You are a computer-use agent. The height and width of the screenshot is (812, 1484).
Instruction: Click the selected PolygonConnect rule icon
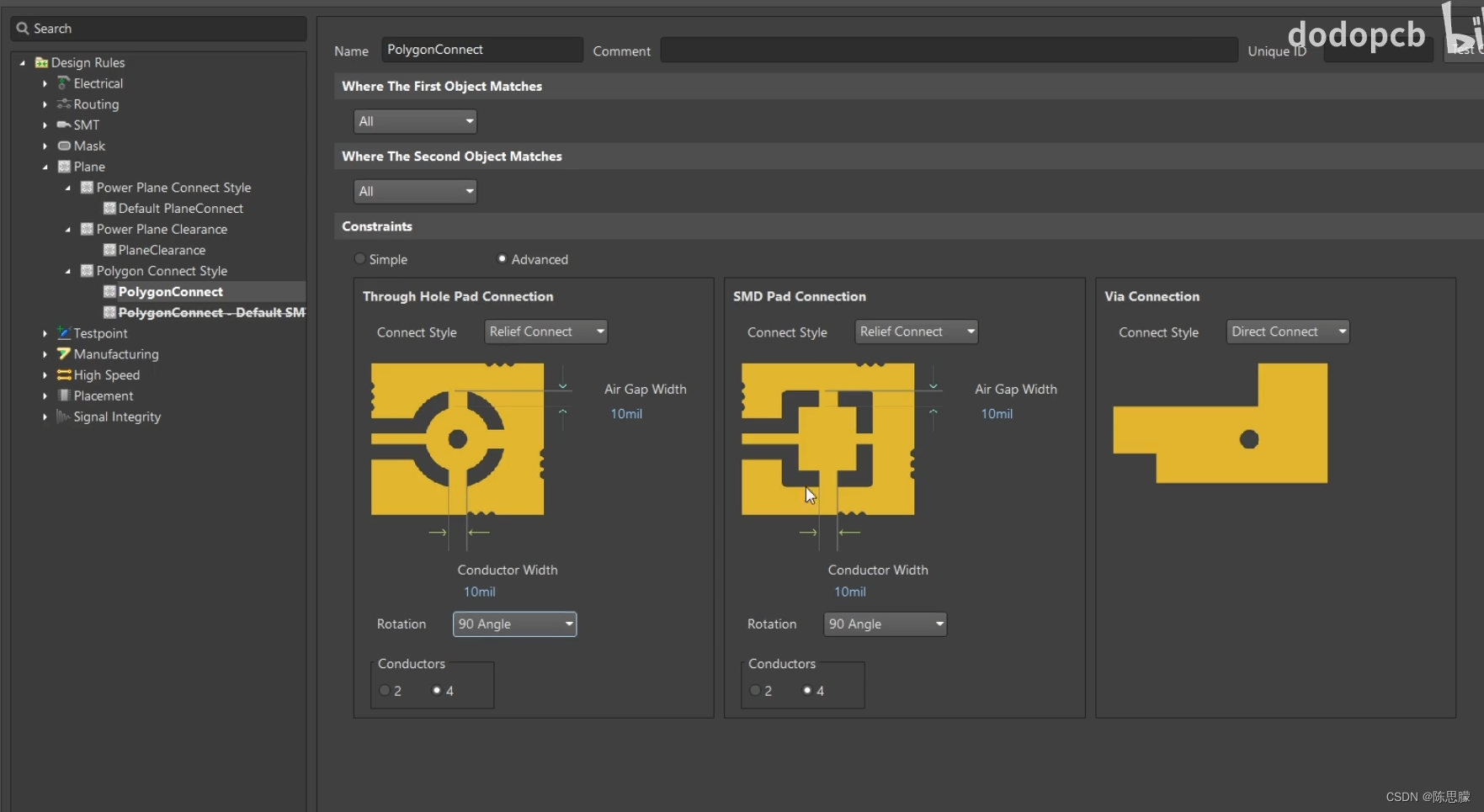point(109,291)
